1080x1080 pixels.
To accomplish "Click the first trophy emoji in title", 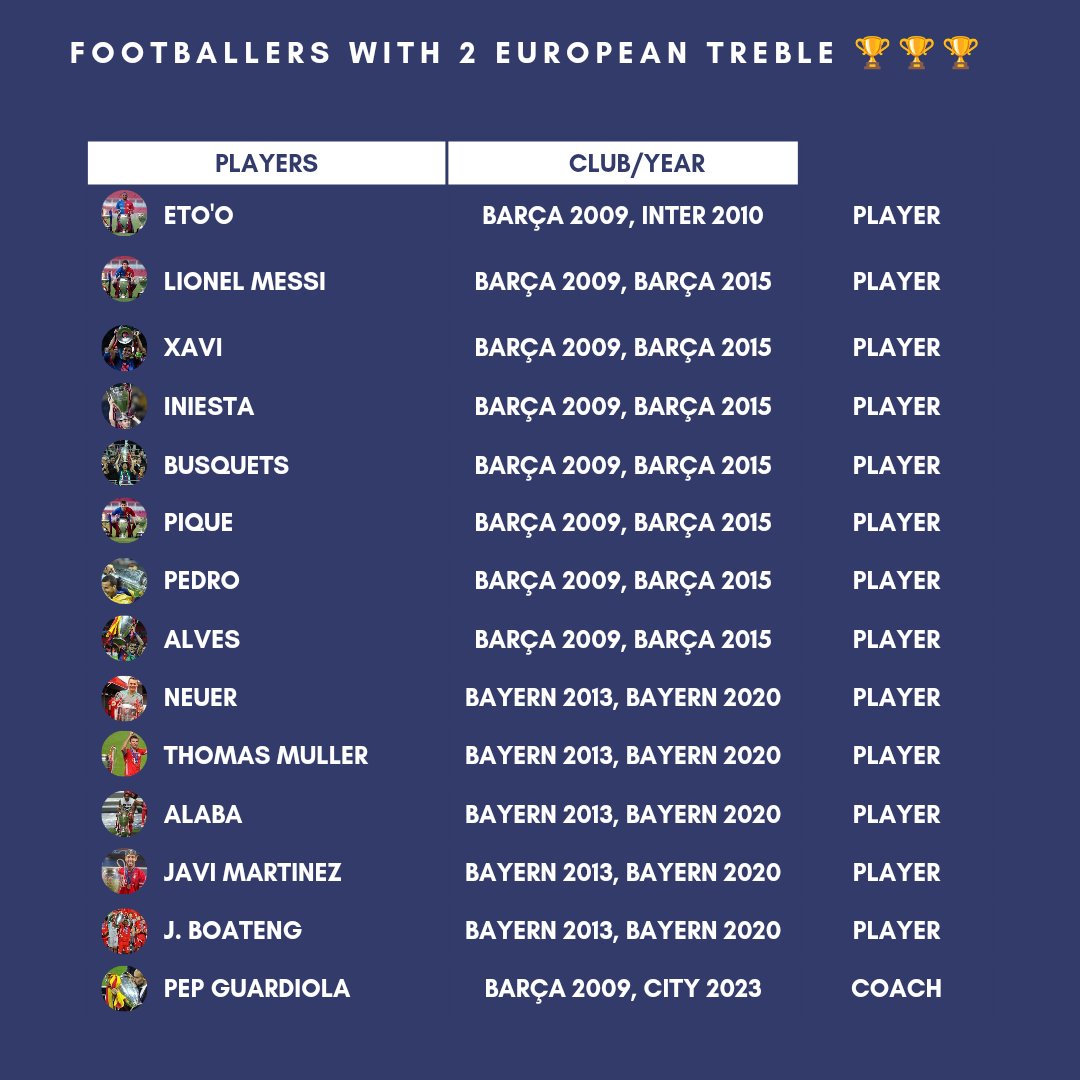I will pos(872,53).
